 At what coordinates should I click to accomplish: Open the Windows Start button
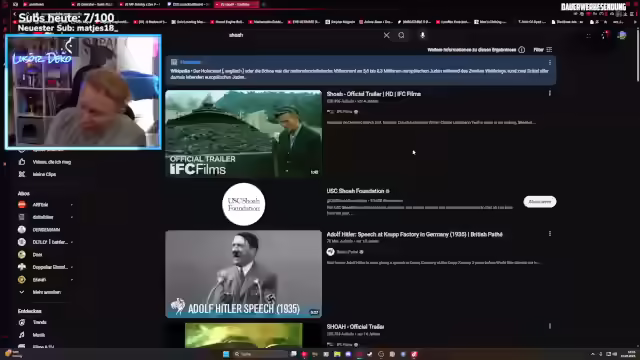pos(226,354)
